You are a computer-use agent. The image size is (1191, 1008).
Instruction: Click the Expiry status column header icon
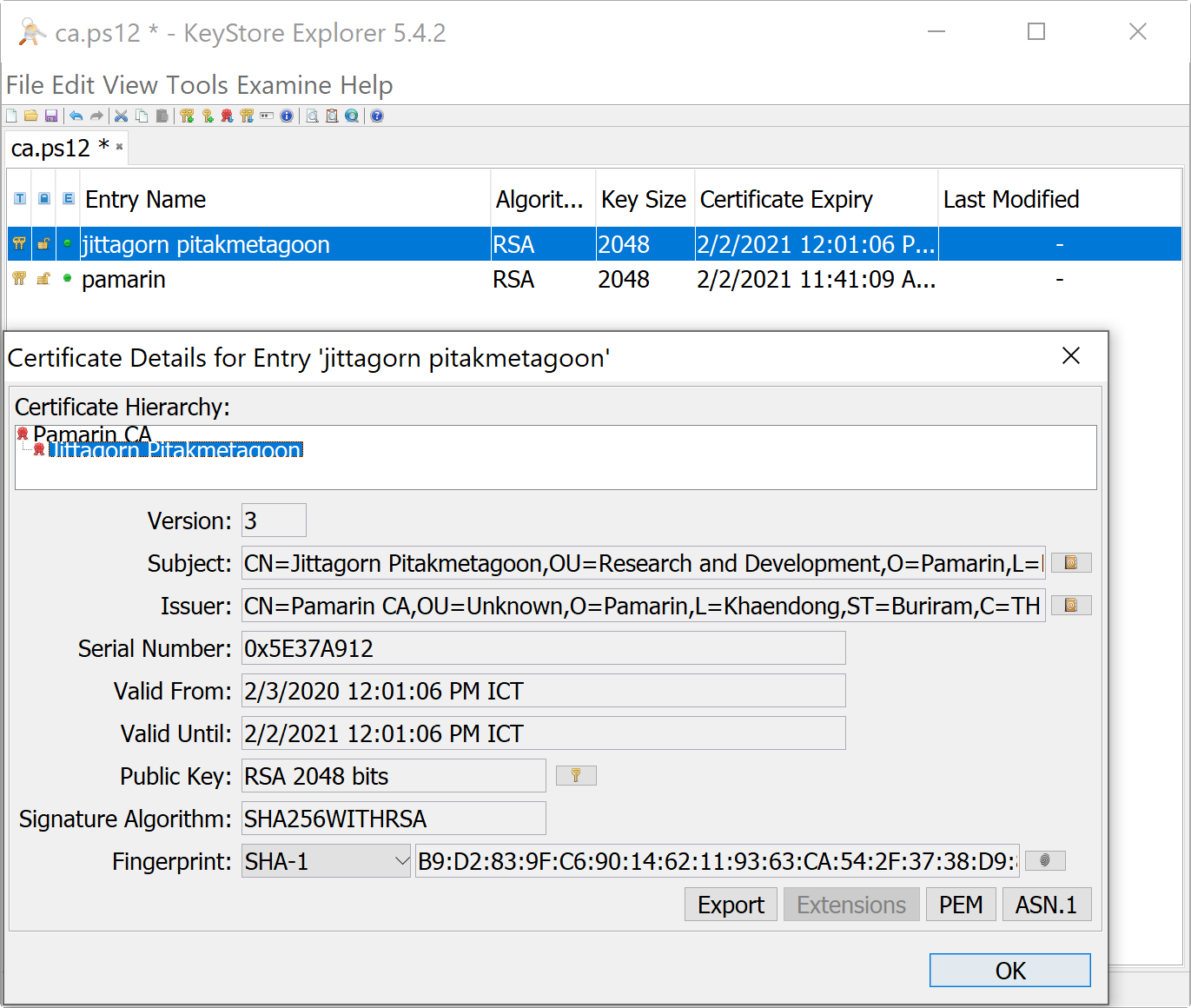(68, 199)
